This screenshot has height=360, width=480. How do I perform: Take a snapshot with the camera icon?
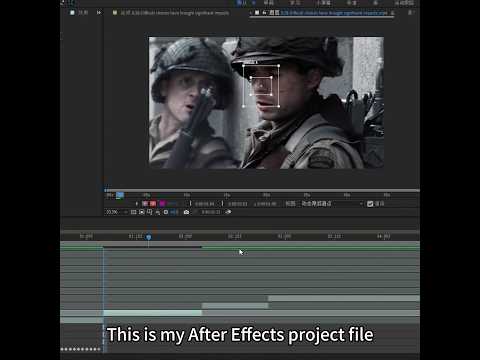coord(186,212)
